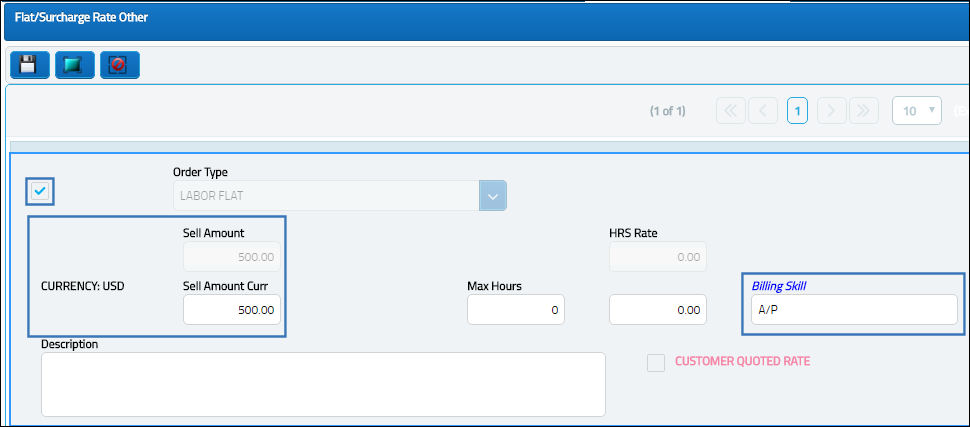Click the Sell Amount Curr field
This screenshot has width=970, height=427.
(232, 309)
